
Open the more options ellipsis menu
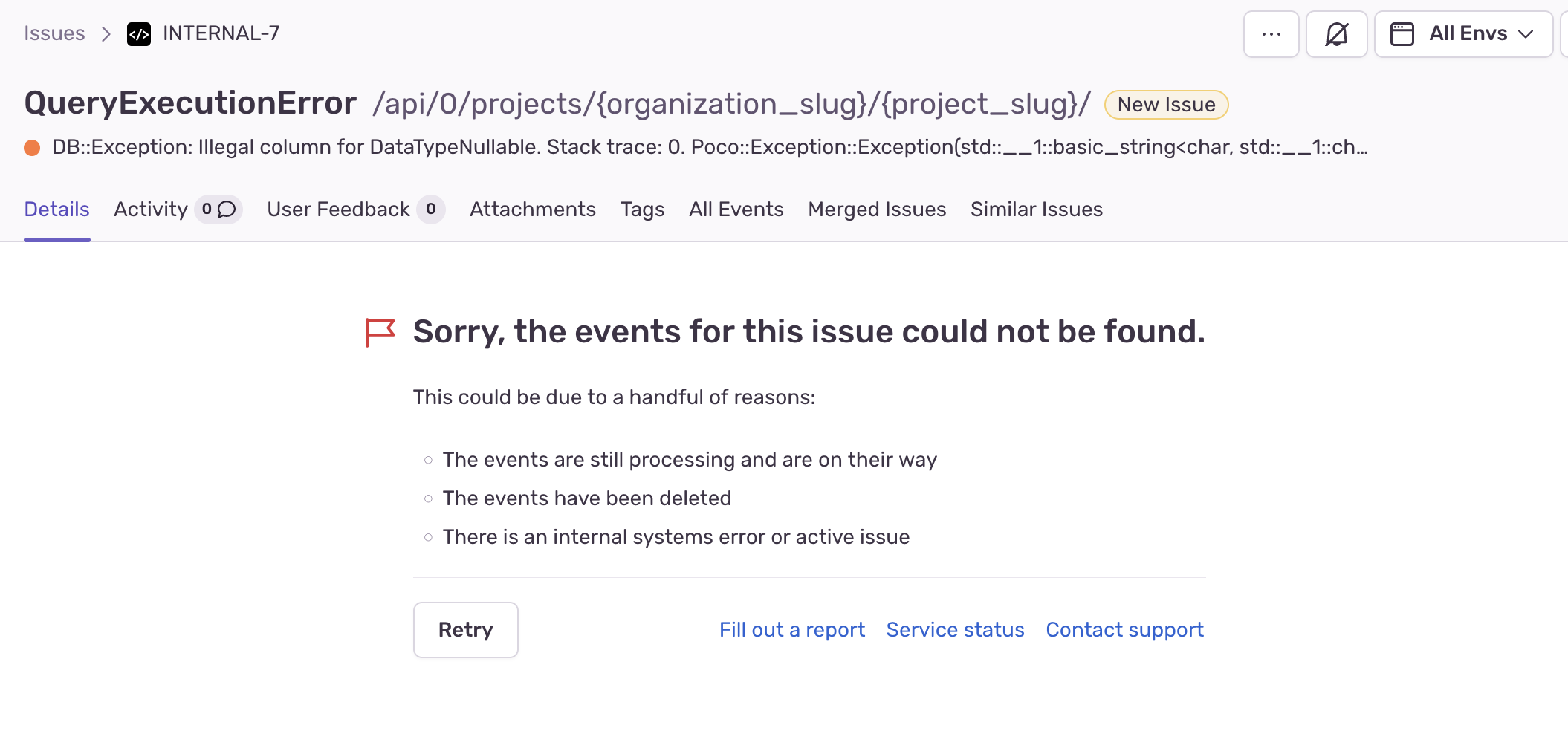coord(1271,33)
